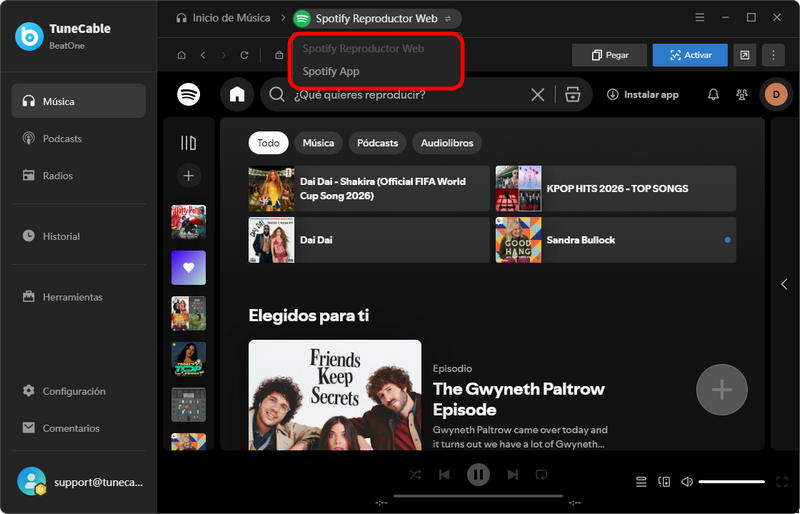Expand the right side panel arrow
The height and width of the screenshot is (514, 800).
coord(784,284)
